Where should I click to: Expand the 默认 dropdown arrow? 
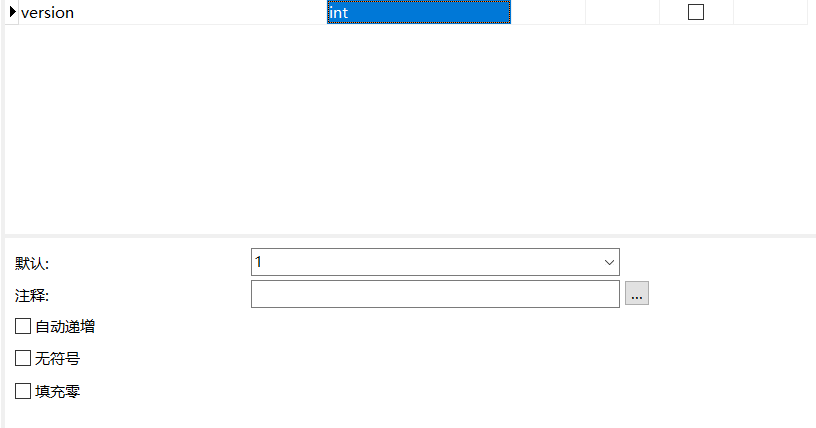[x=609, y=262]
